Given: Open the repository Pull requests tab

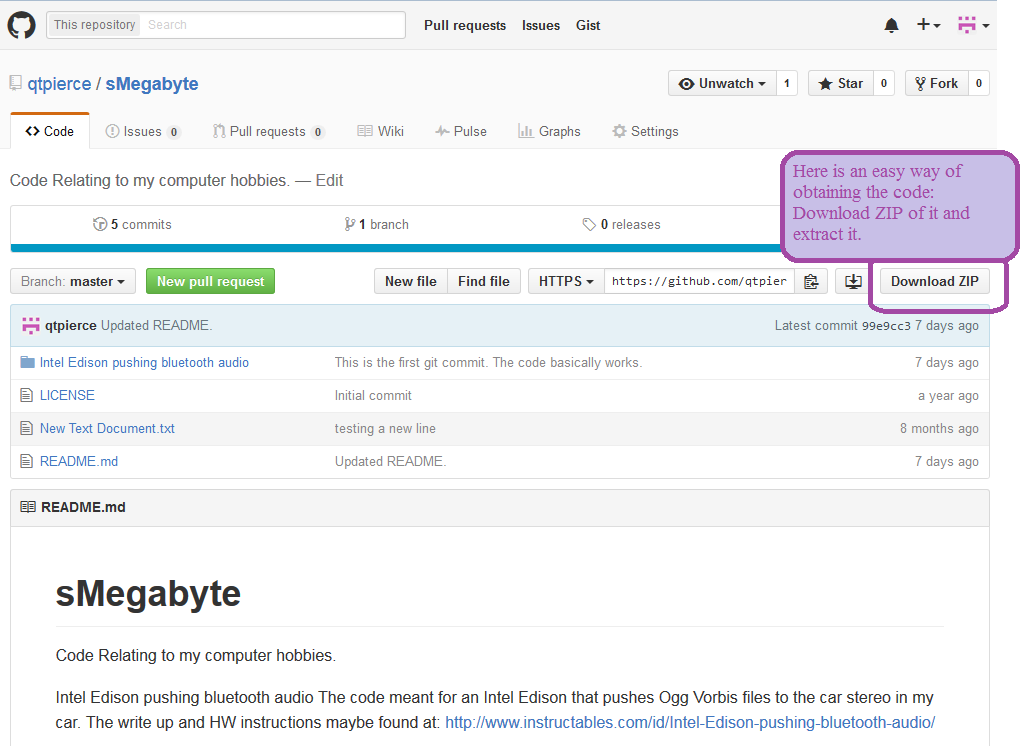Looking at the screenshot, I should [x=268, y=131].
